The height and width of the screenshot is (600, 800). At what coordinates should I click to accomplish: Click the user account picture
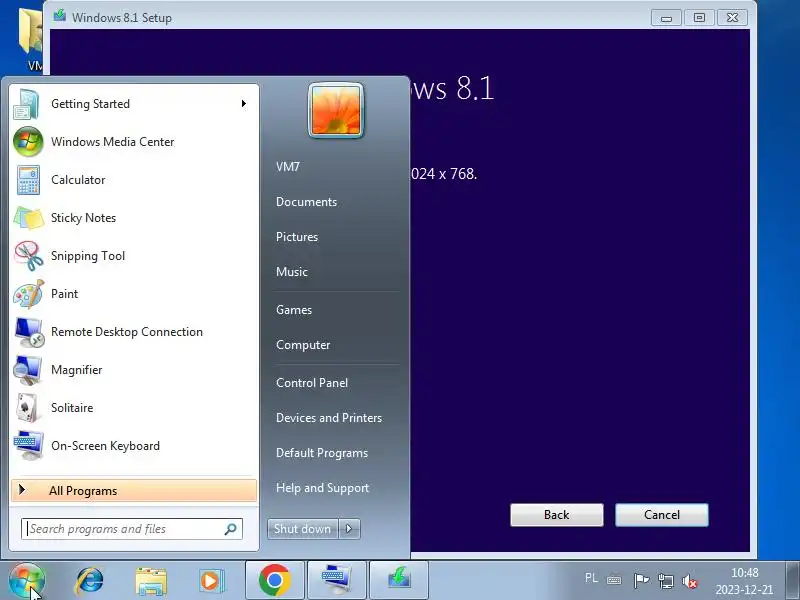(x=336, y=111)
